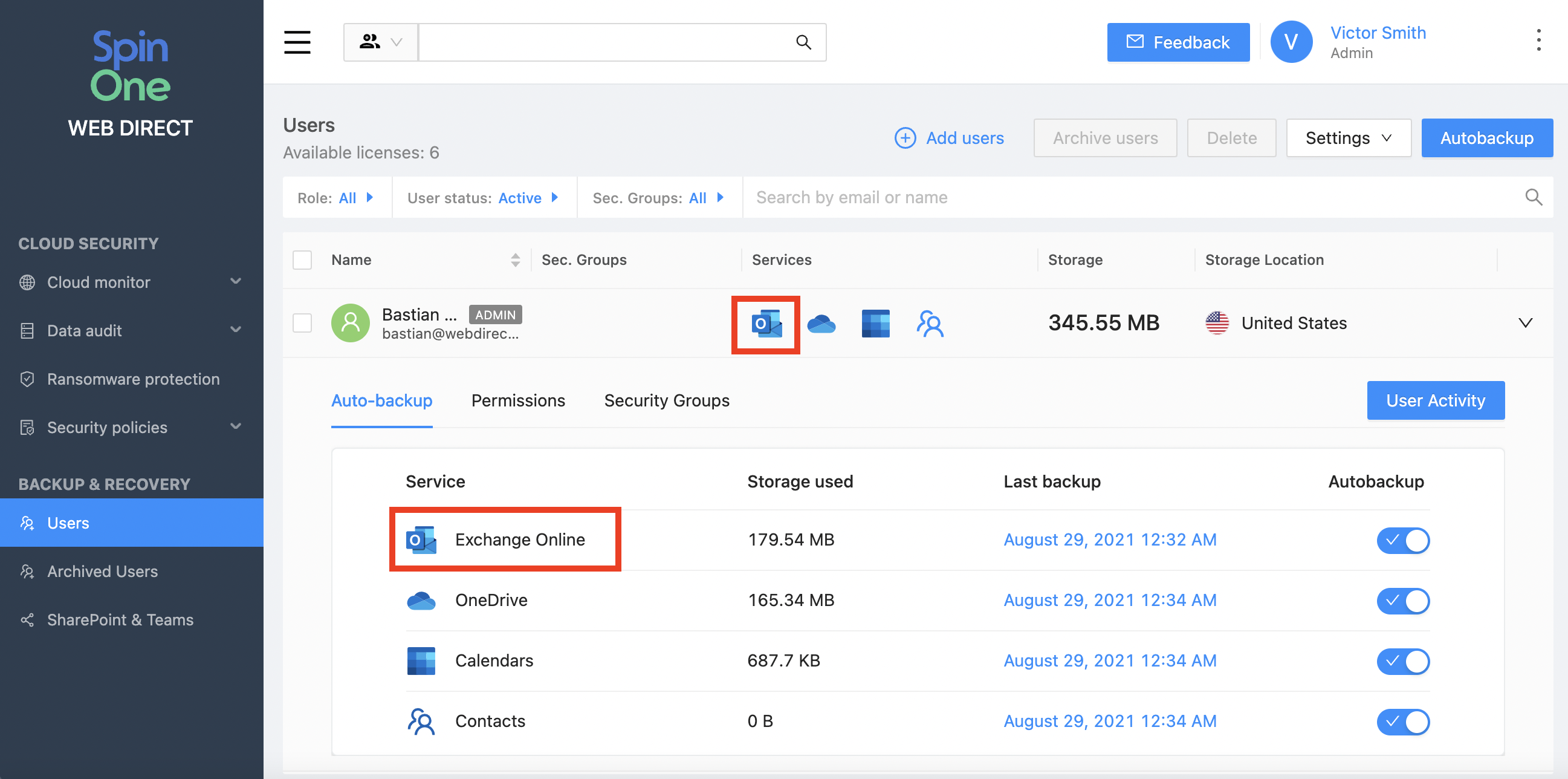Viewport: 1568px width, 779px height.
Task: Click the User Activity button
Action: 1436,400
